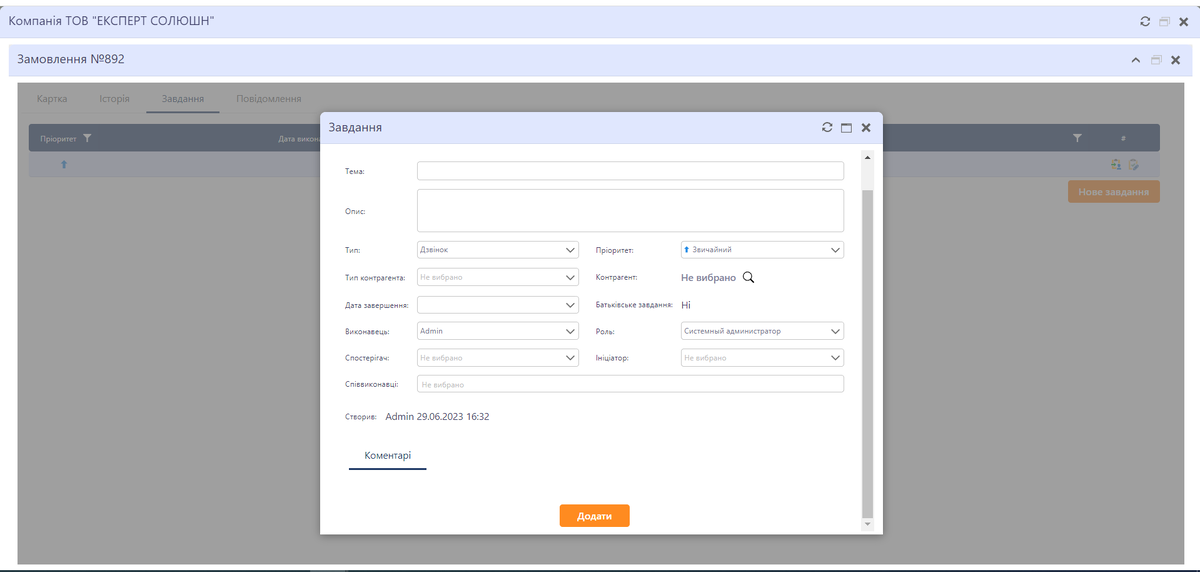The width and height of the screenshot is (1200, 572).
Task: Open the Дата завершення date dropdown
Action: [x=497, y=305]
